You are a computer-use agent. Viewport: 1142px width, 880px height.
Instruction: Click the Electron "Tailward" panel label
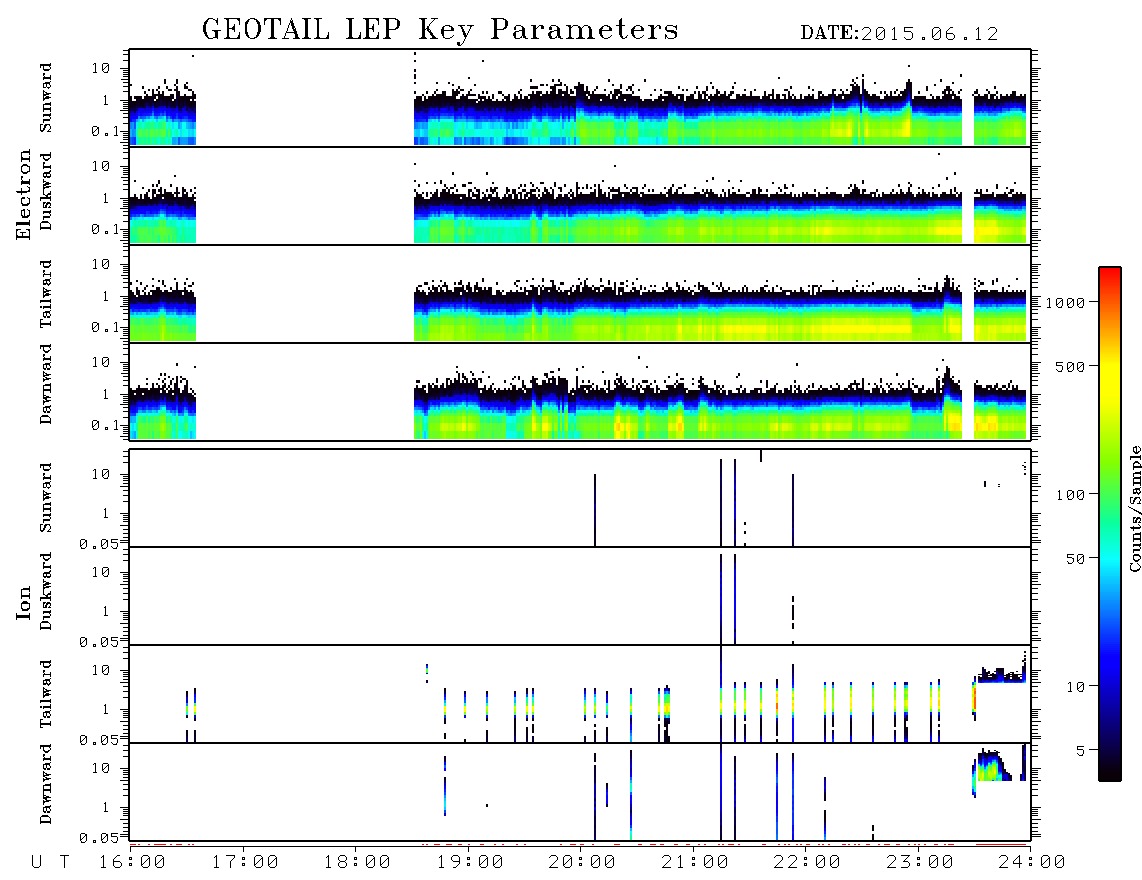[46, 294]
